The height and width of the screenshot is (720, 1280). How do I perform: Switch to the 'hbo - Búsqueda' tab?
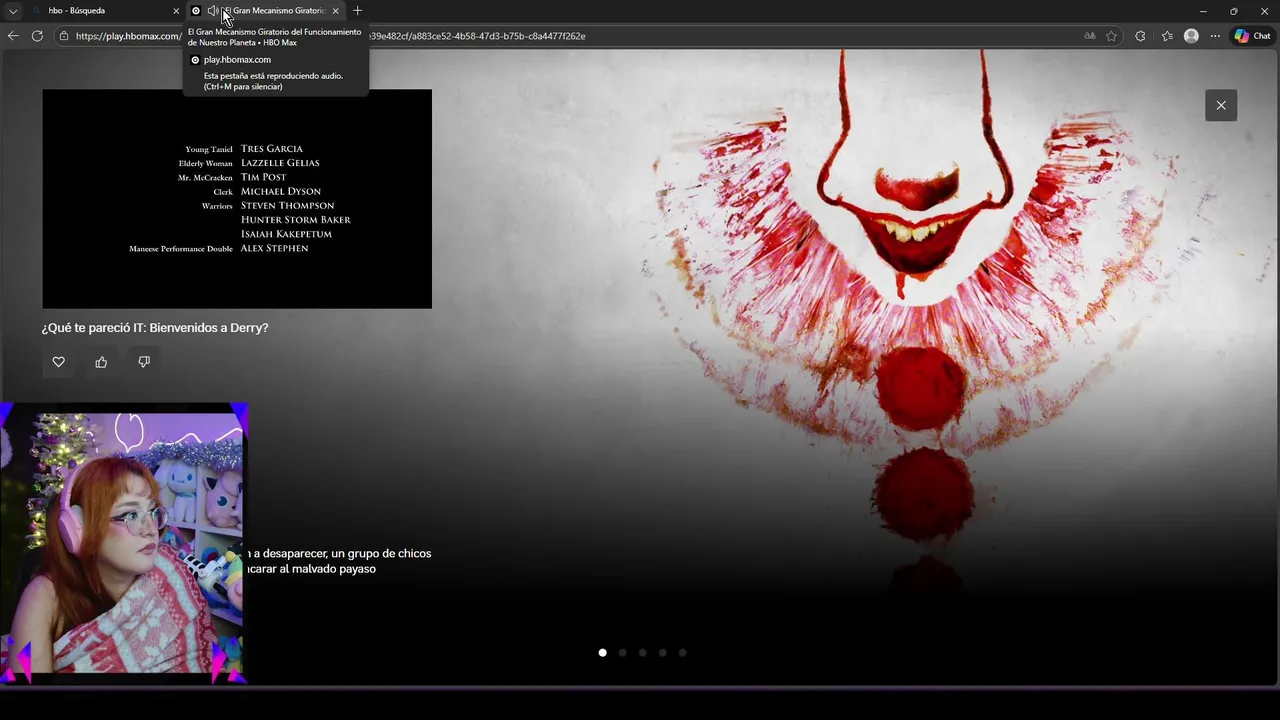(x=105, y=11)
